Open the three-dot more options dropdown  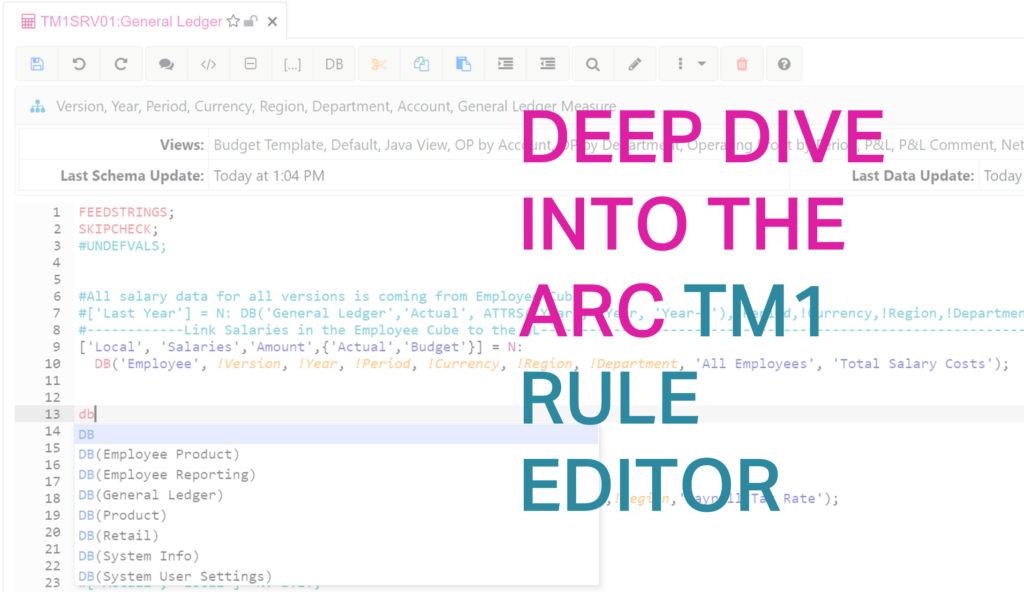(x=690, y=64)
